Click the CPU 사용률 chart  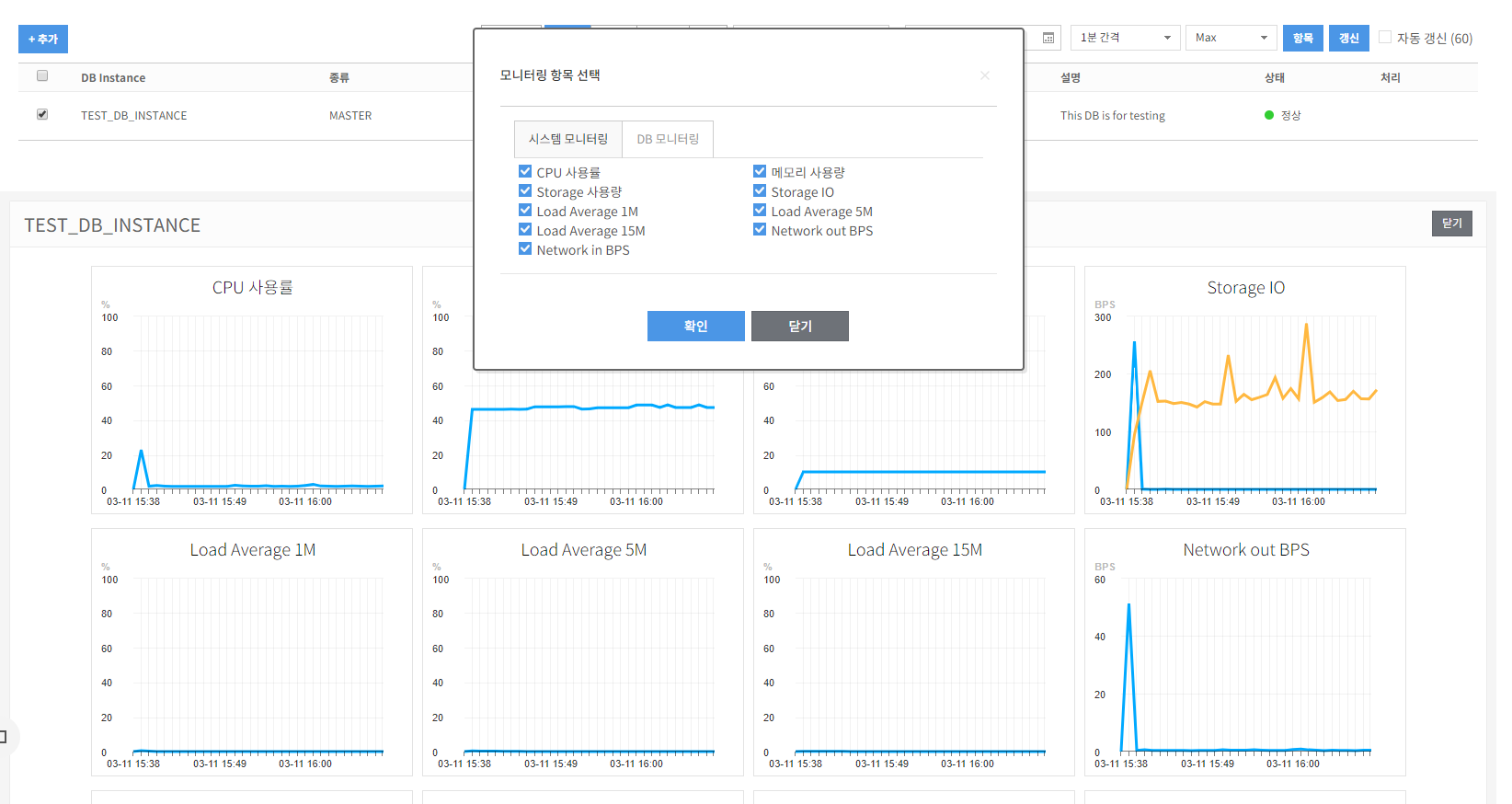tap(252, 390)
